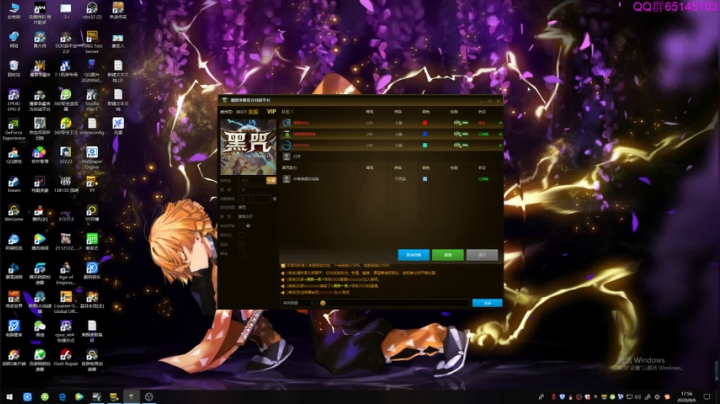Click third player's circular avatar in team list
Image resolution: width=720 pixels, height=404 pixels.
287,145
